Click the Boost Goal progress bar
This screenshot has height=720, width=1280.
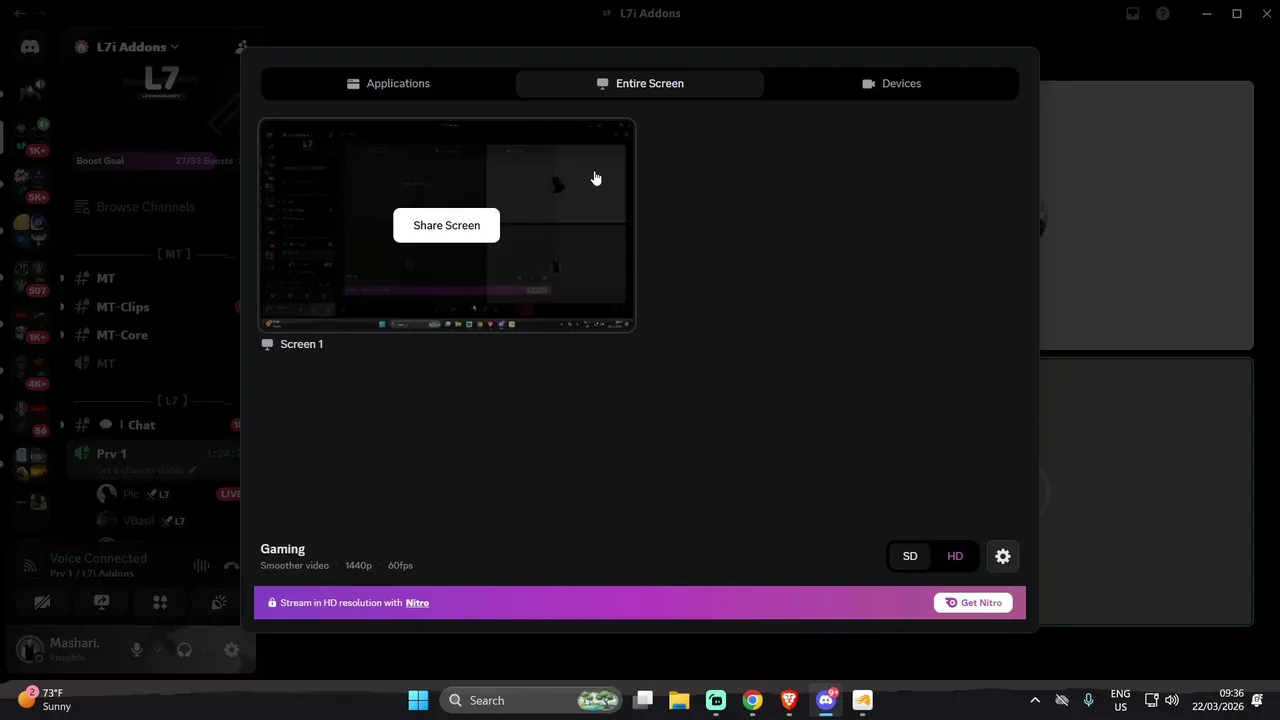point(155,161)
